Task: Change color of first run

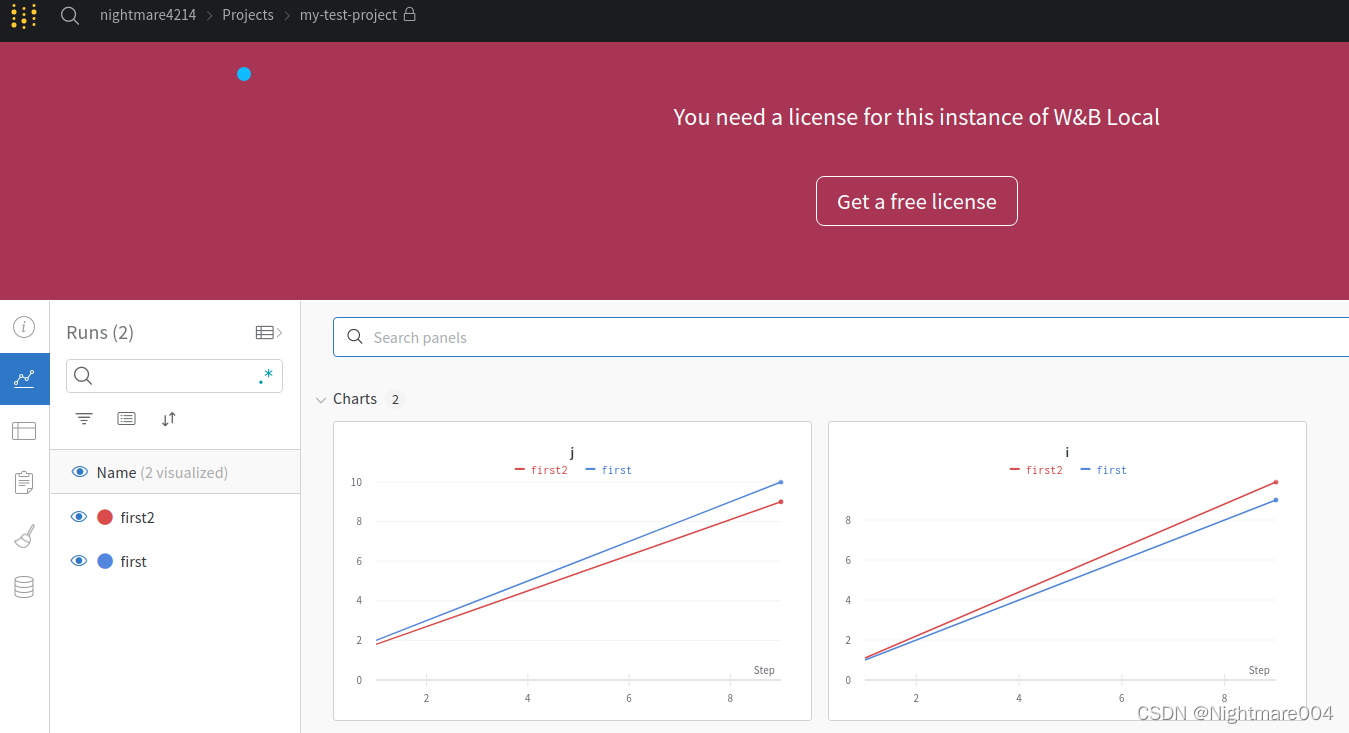Action: click(x=105, y=561)
